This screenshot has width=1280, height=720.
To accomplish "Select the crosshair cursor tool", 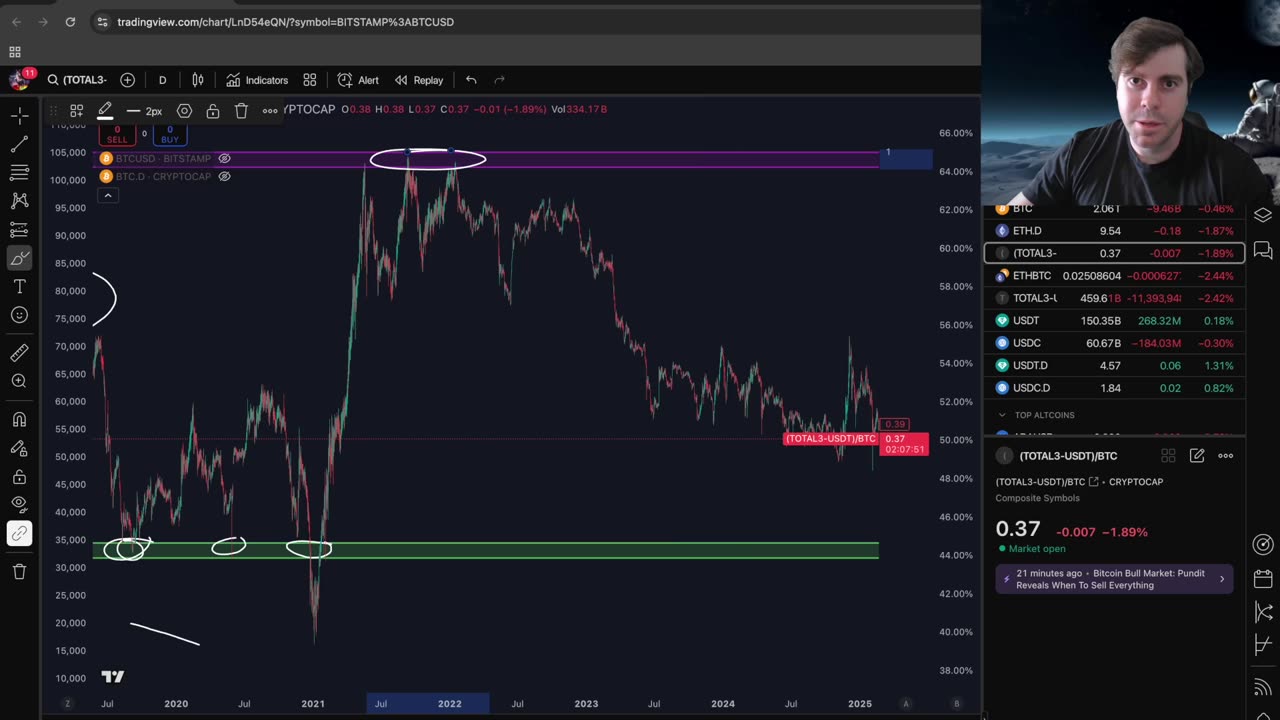I will pos(19,116).
